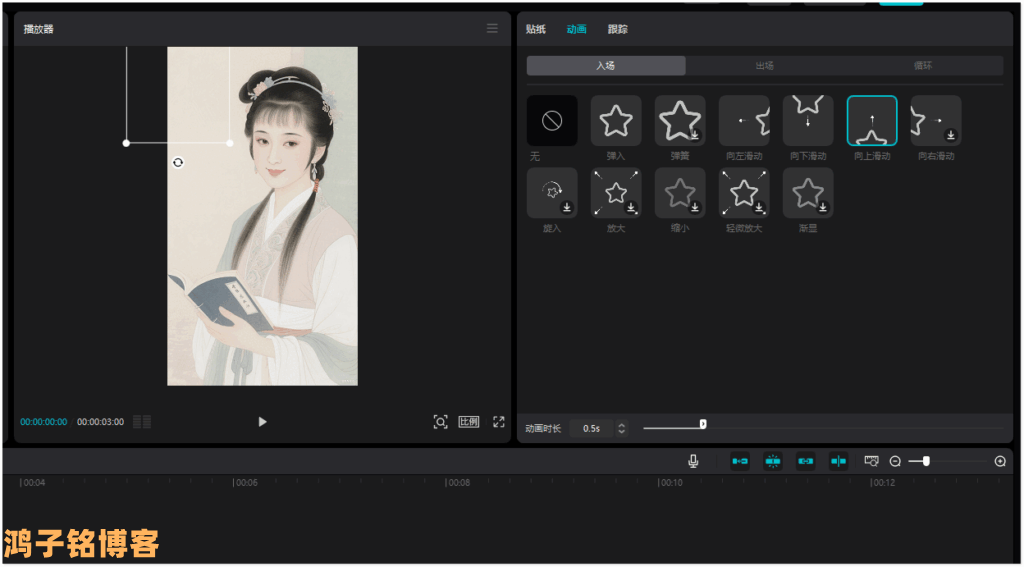Open the 比例 aspect ratio selector
The height and width of the screenshot is (567, 1024).
pos(468,422)
